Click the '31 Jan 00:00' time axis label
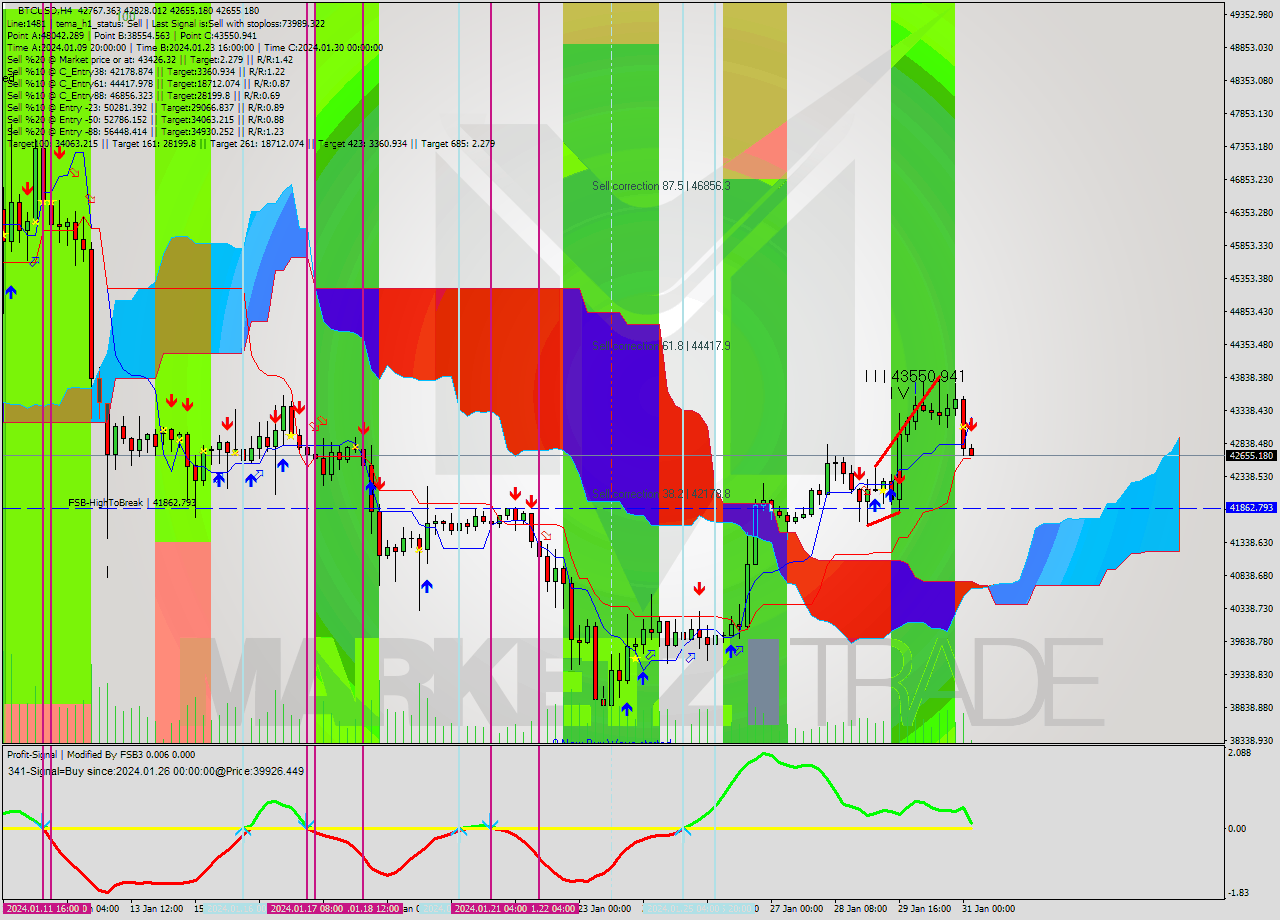Viewport: 1280px width, 920px height. [x=988, y=909]
